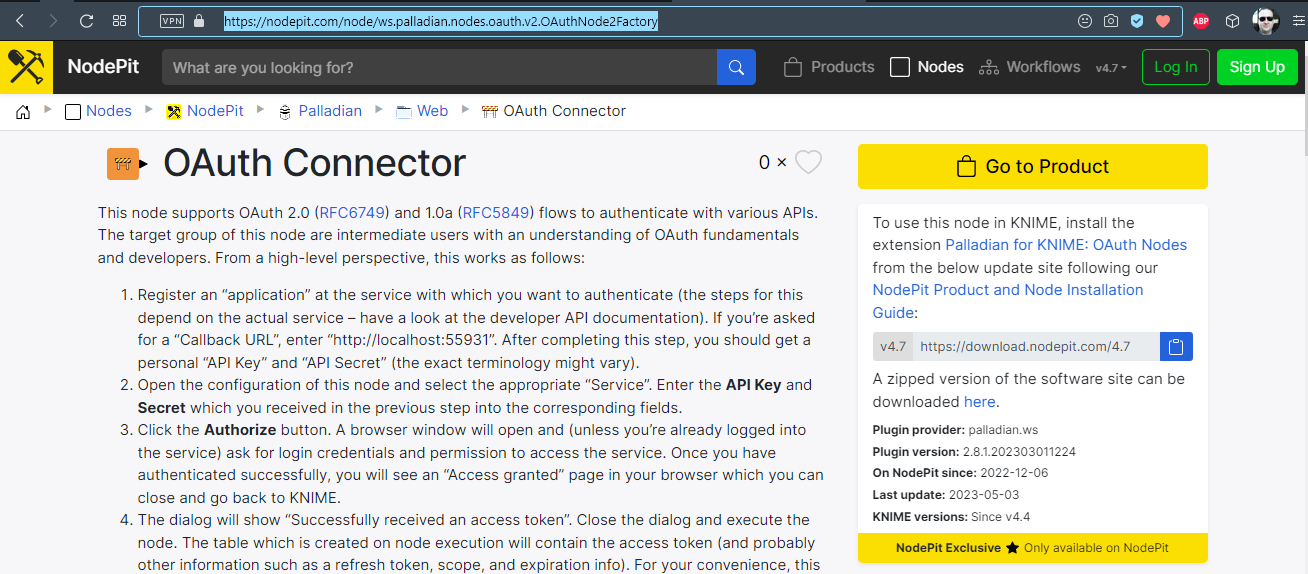Open the RFC5849 link
The width and height of the screenshot is (1308, 574).
(x=496, y=213)
